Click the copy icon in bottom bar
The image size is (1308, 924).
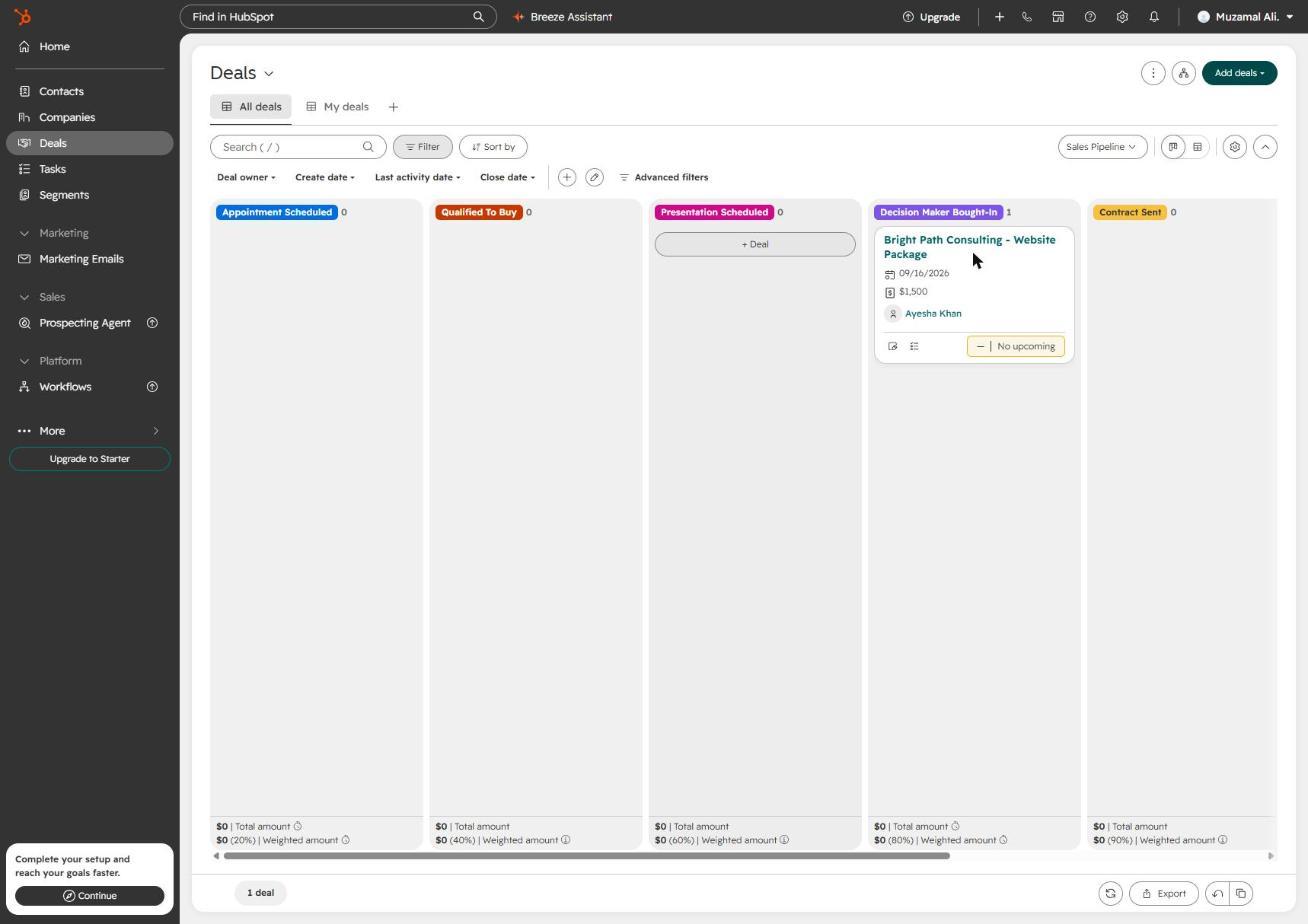tap(1241, 894)
